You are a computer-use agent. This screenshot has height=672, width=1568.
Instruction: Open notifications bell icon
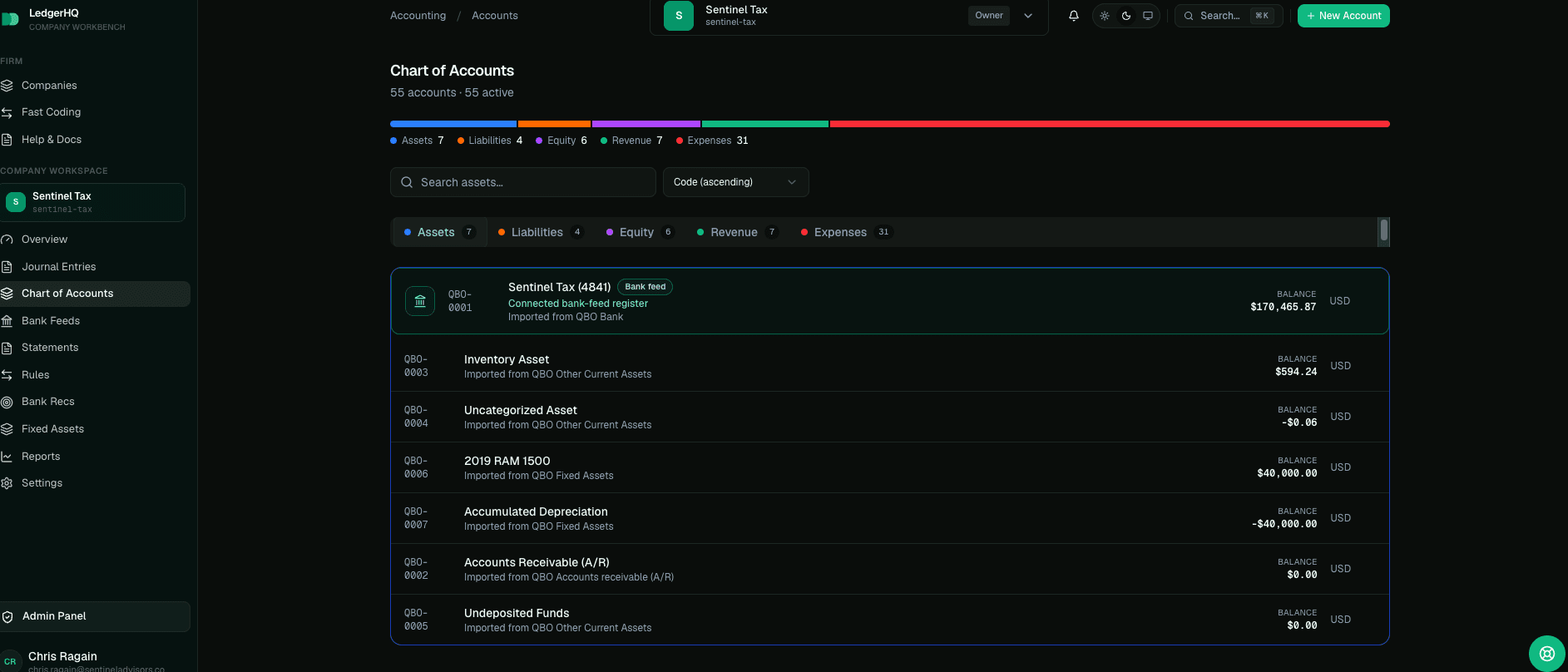click(x=1074, y=16)
